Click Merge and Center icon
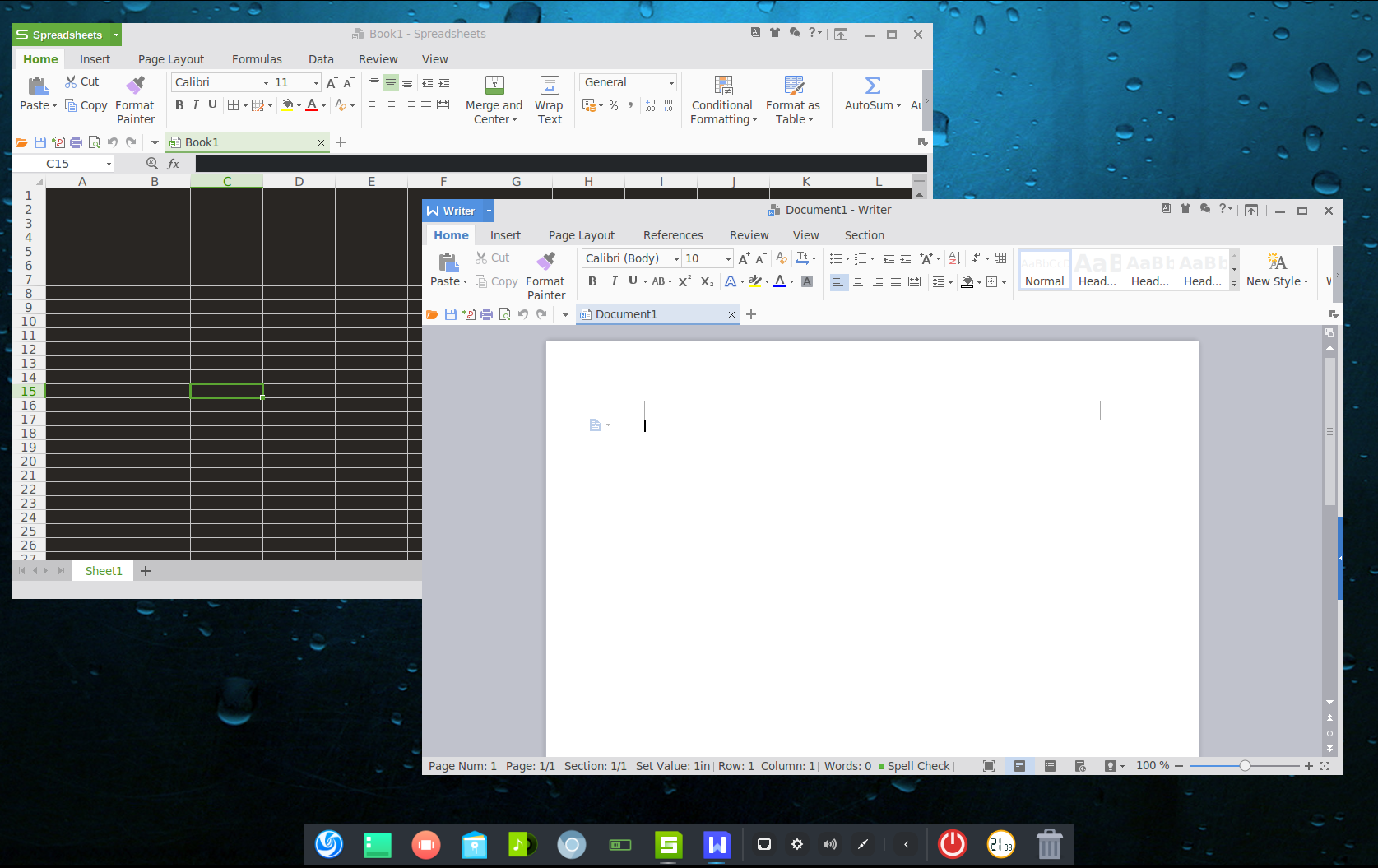The width and height of the screenshot is (1378, 868). click(494, 86)
